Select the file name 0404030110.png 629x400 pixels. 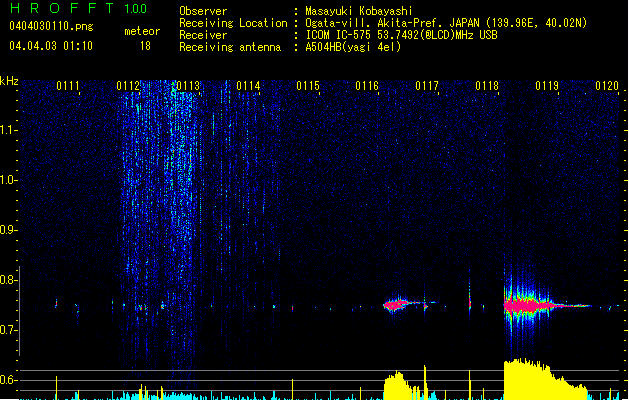pyautogui.click(x=51, y=26)
